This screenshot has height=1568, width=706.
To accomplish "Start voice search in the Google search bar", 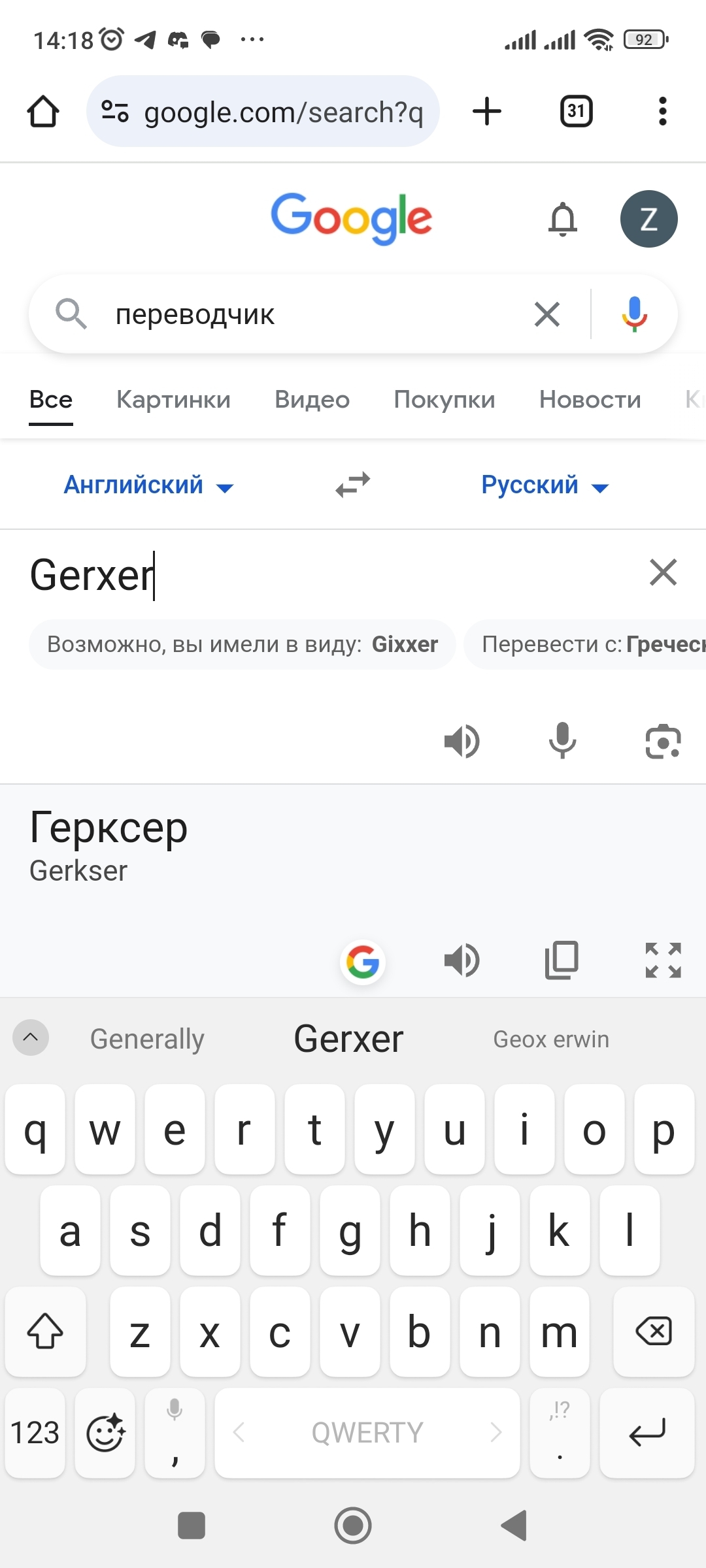I will pyautogui.click(x=633, y=314).
